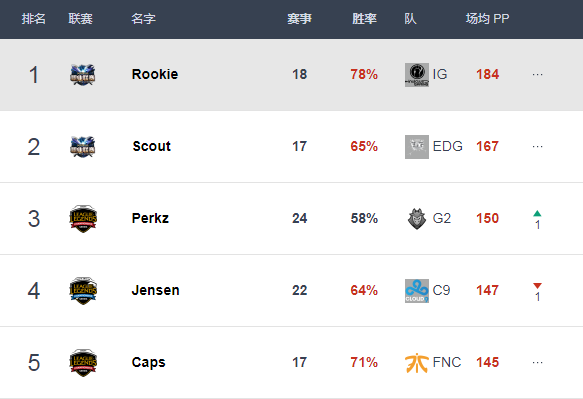This screenshot has width=583, height=399.
Task: Click the Cloud9 team logo
Action: (417, 291)
